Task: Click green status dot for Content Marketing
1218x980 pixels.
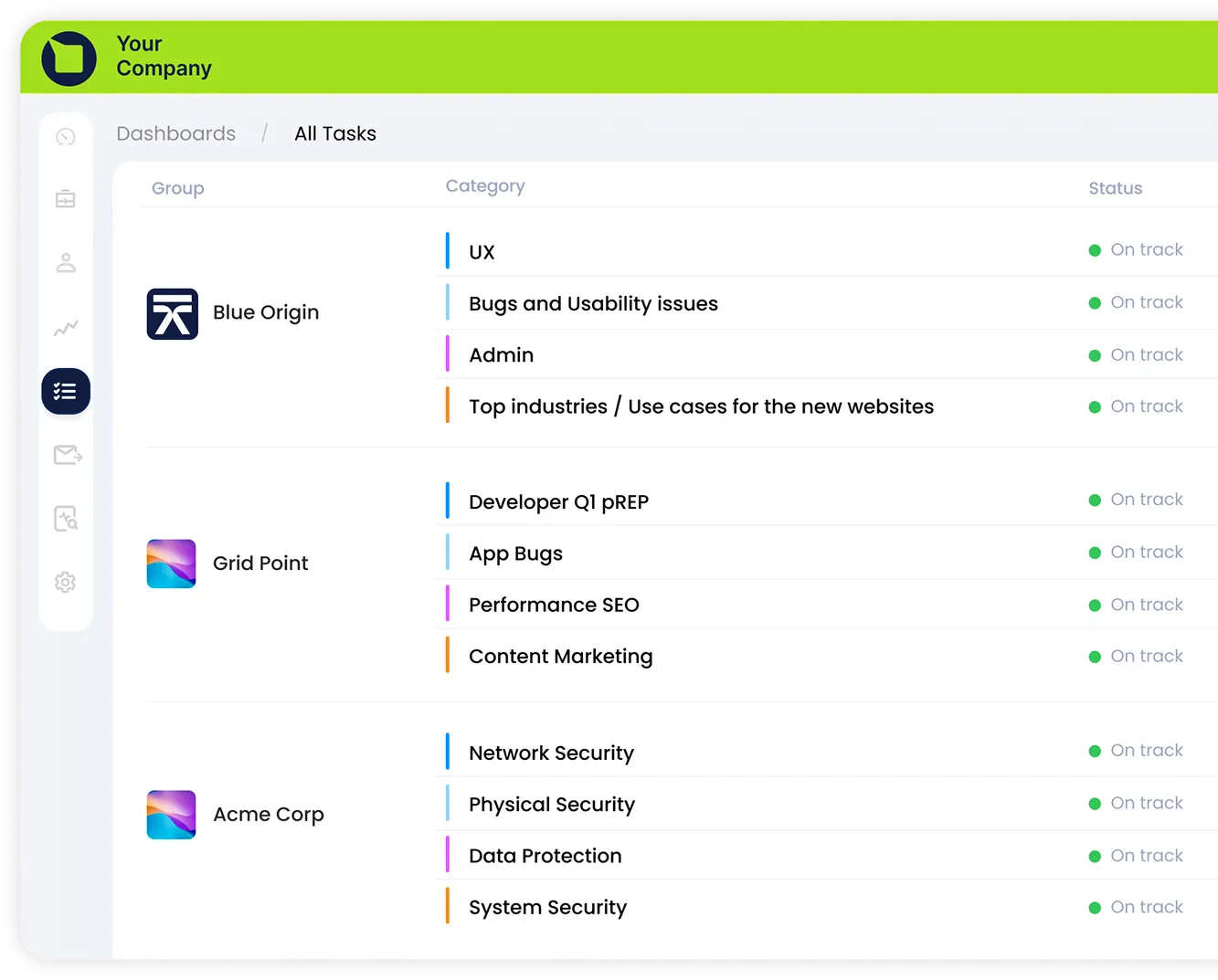Action: (x=1095, y=657)
